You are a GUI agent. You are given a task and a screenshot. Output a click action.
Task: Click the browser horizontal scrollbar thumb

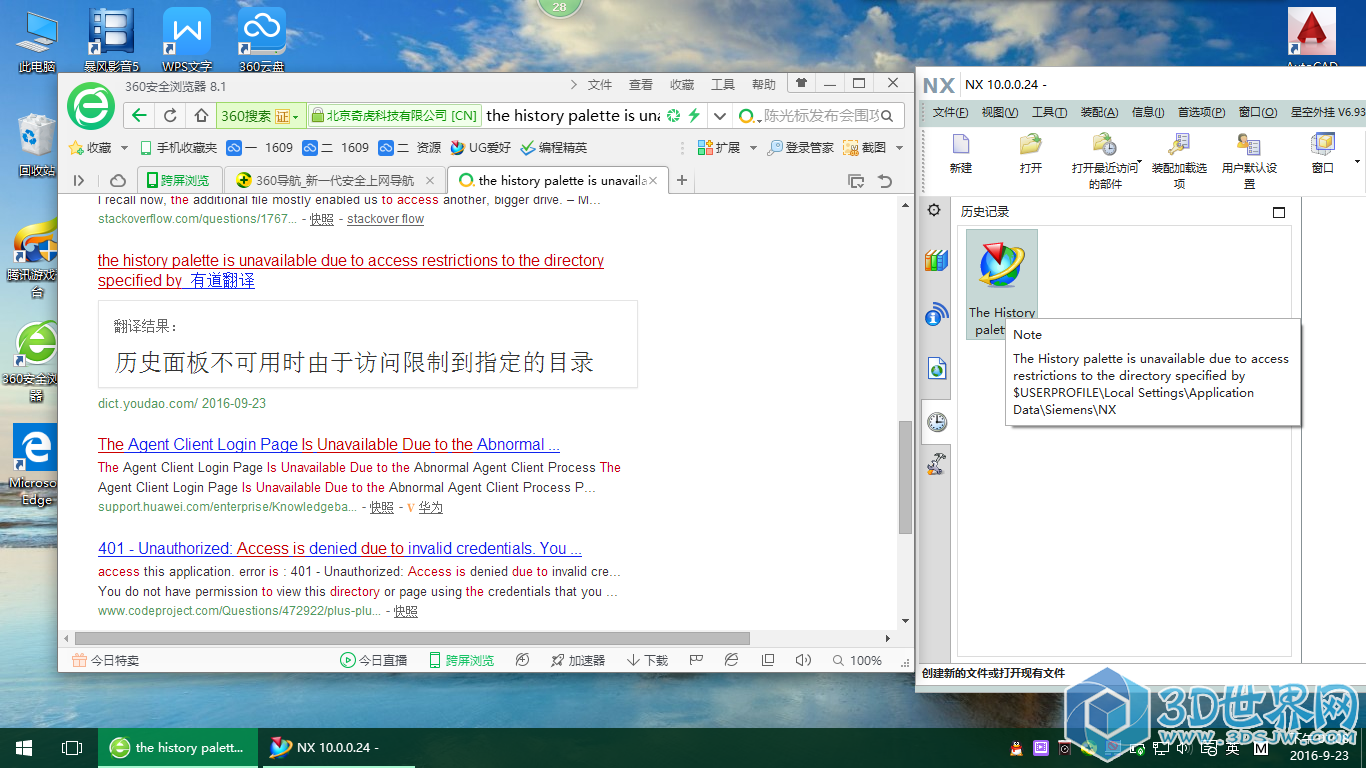pos(412,638)
